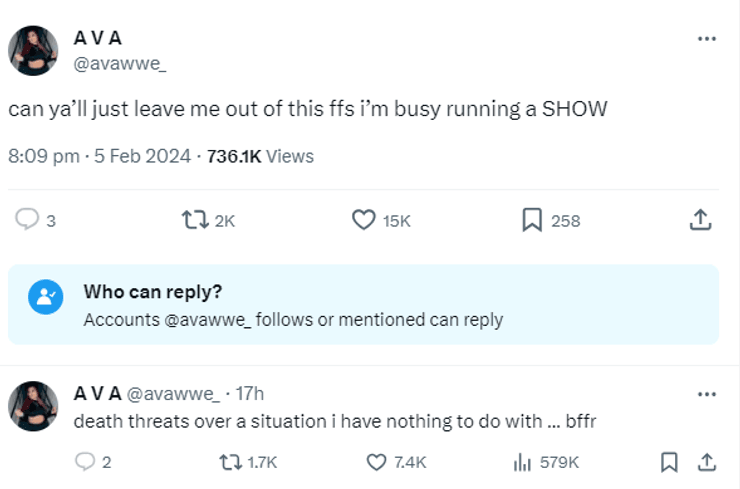Open AVA's avatar on the reply tweet
Viewport: 740px width, 489px height.
point(33,406)
